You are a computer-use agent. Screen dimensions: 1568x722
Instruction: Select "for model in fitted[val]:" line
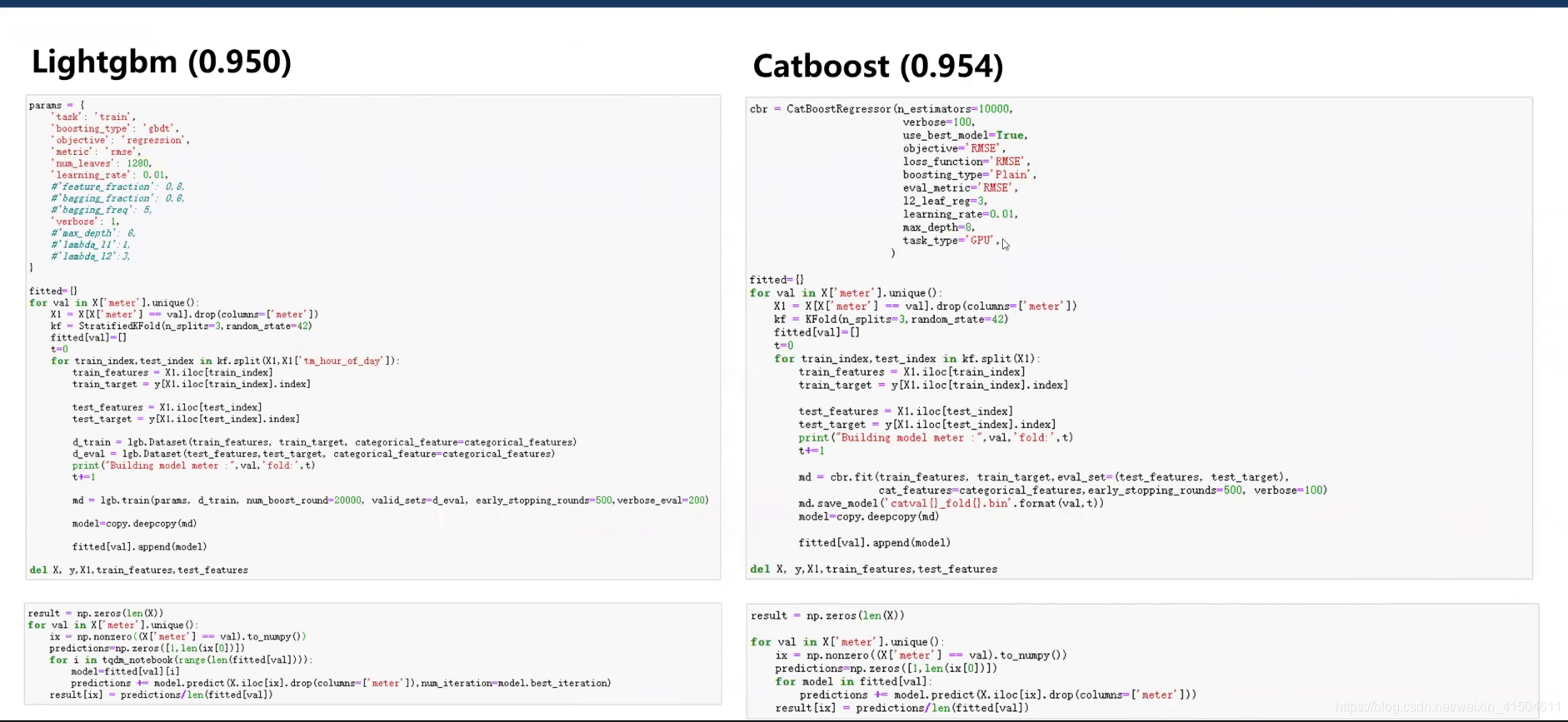[854, 682]
